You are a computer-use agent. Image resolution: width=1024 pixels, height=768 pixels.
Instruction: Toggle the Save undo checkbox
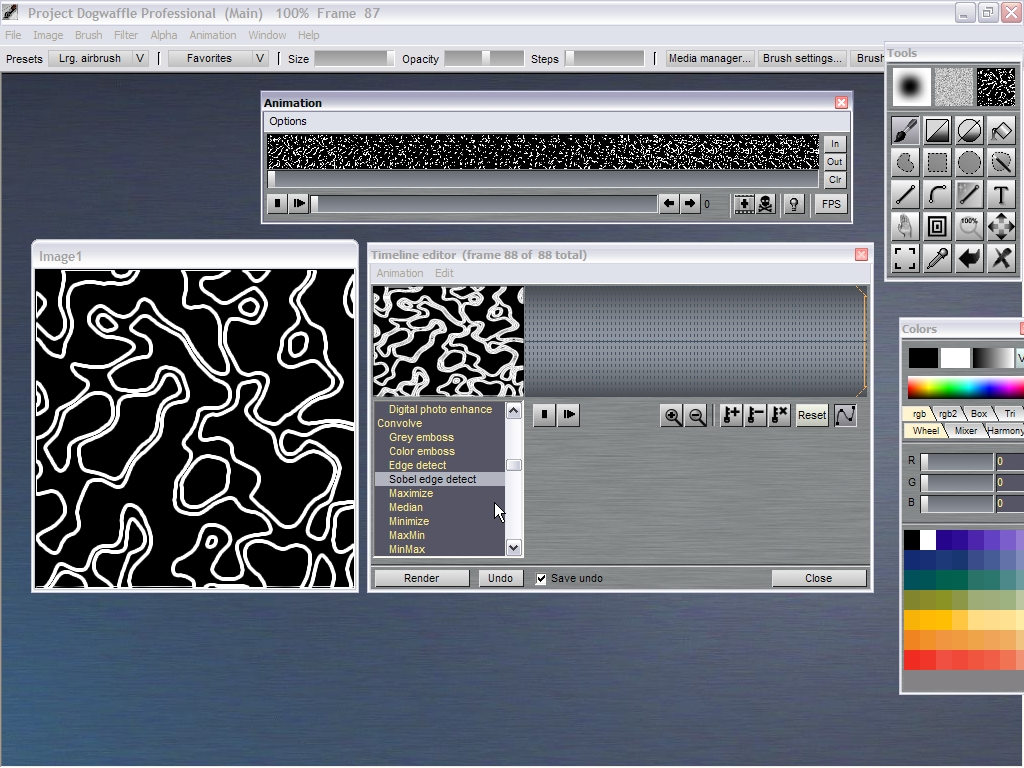point(541,578)
